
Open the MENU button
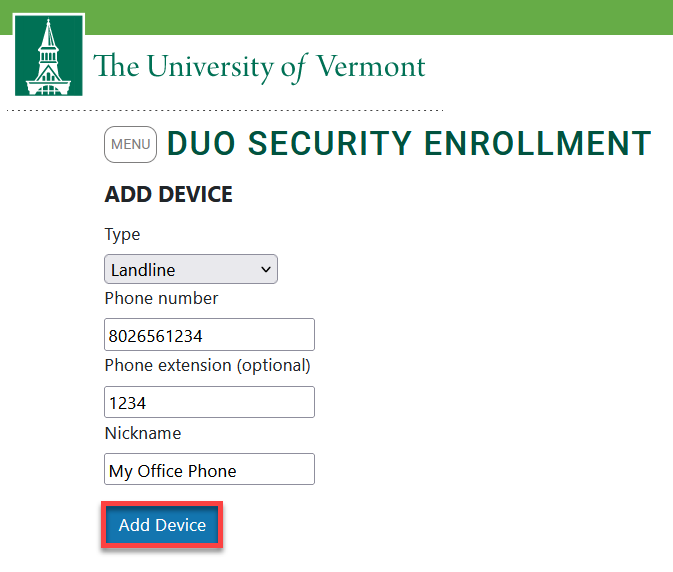click(x=130, y=144)
